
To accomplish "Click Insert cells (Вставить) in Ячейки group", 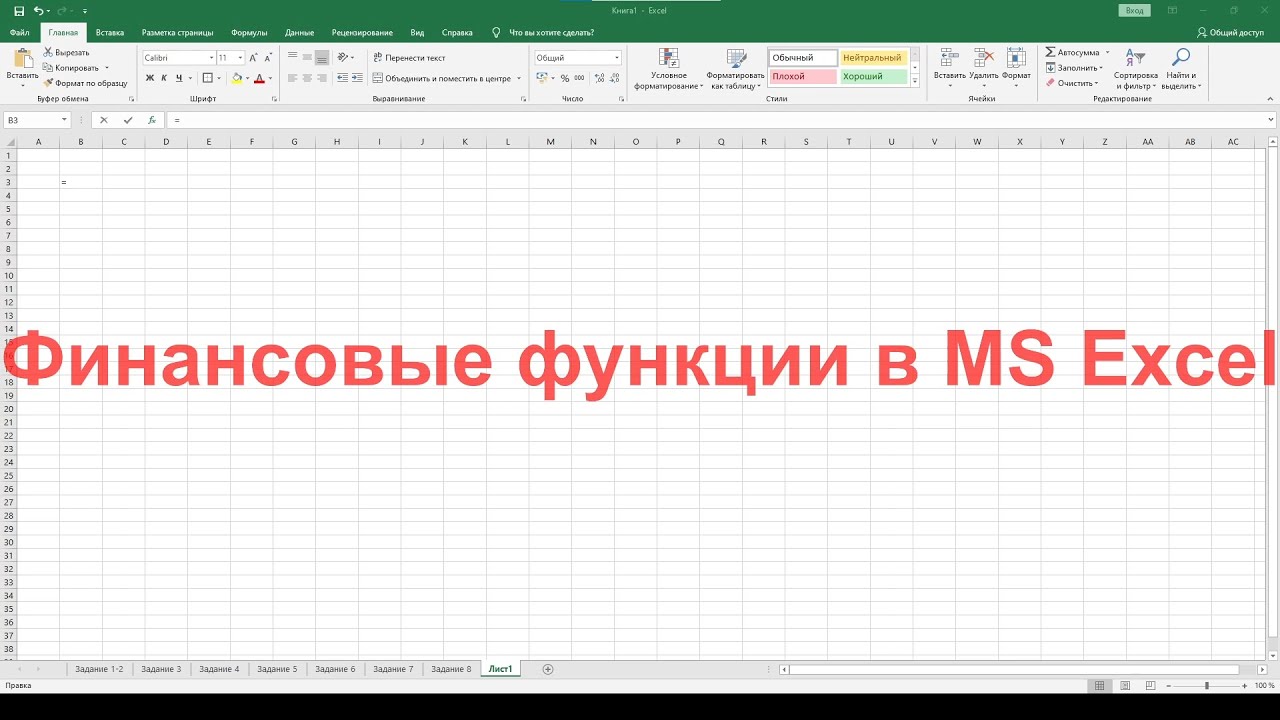I will (x=949, y=68).
